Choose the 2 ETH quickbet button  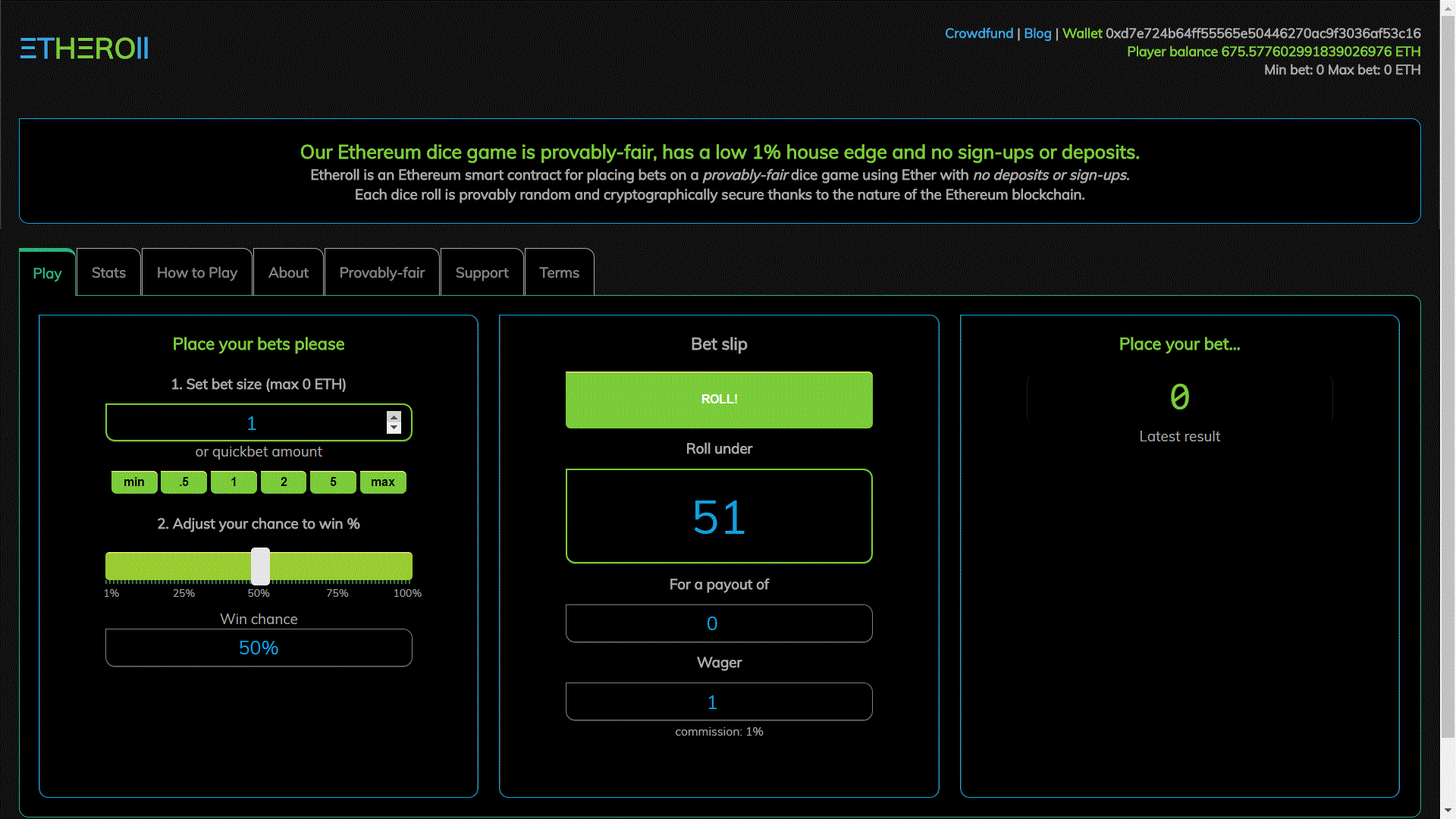point(284,482)
